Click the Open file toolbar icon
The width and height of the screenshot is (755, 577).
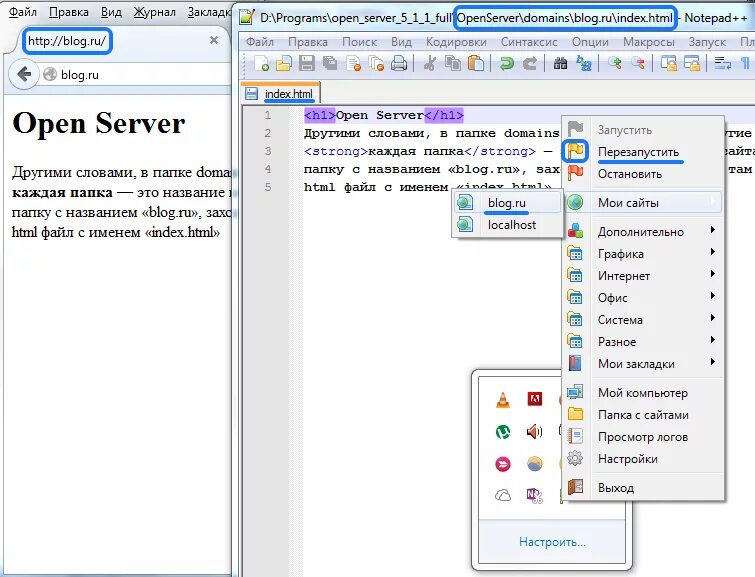284,63
